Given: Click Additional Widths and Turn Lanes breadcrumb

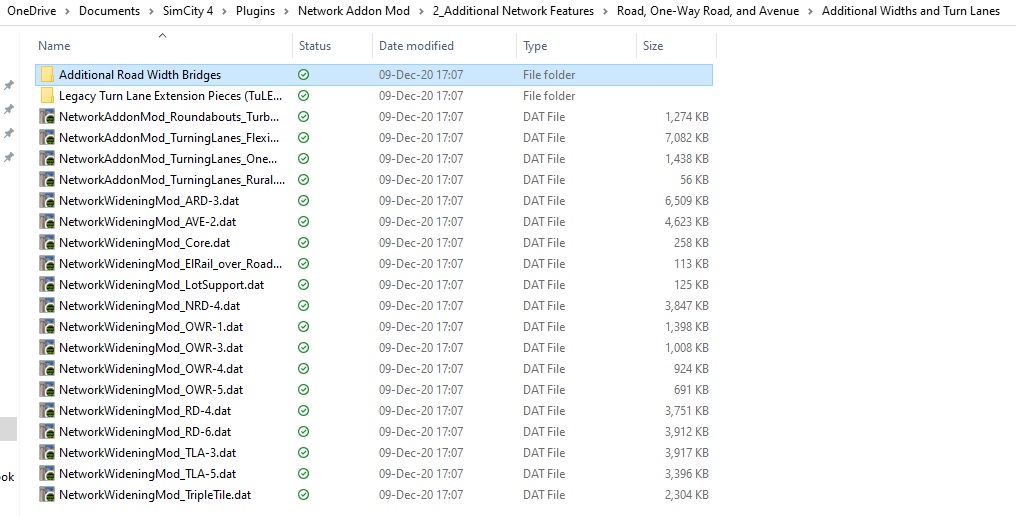Looking at the screenshot, I should [910, 11].
